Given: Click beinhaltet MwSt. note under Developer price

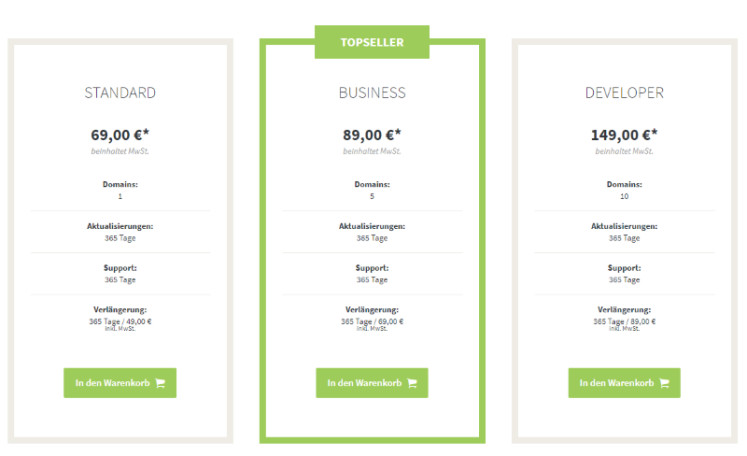Looking at the screenshot, I should click(624, 151).
